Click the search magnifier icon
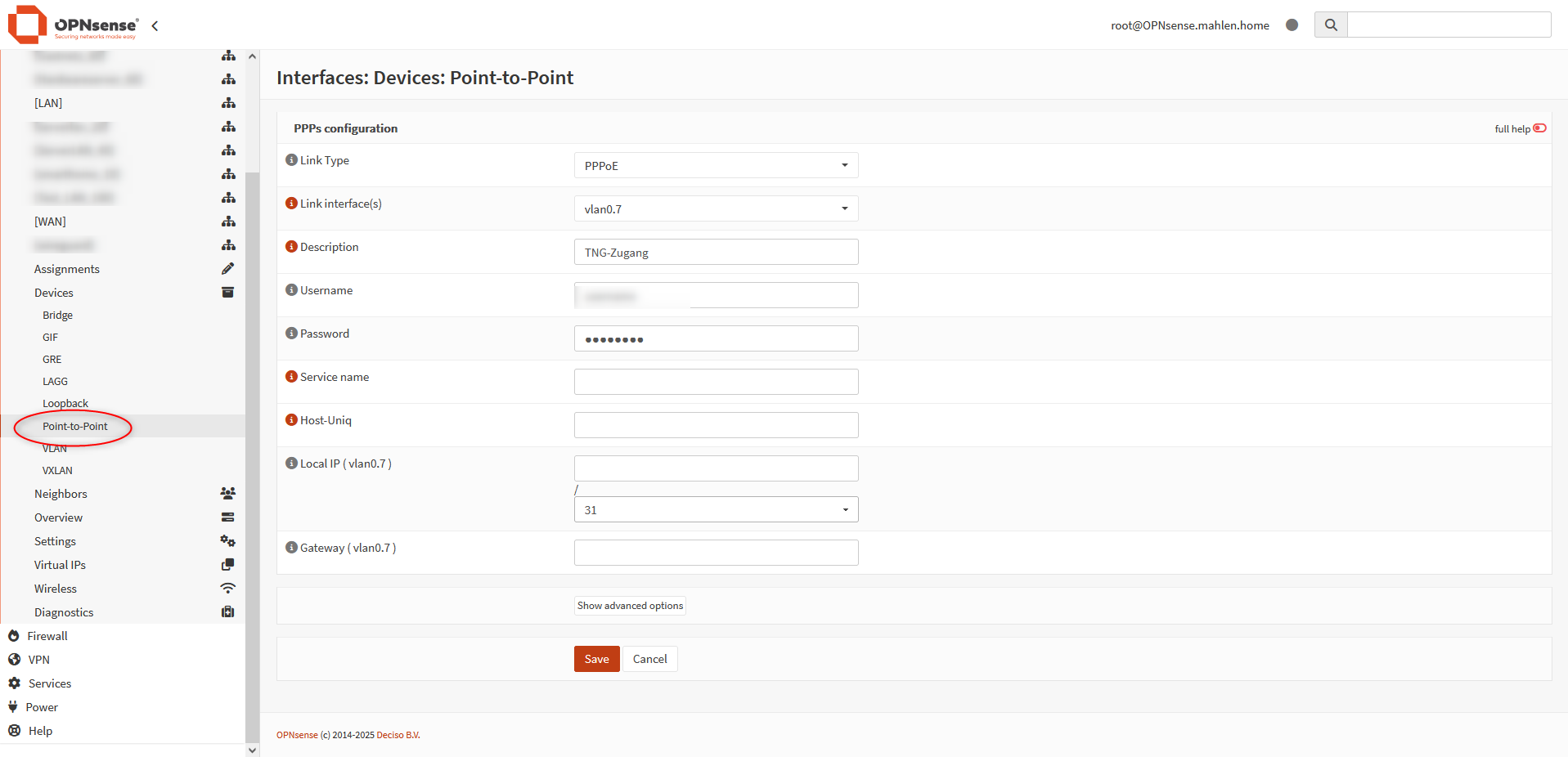This screenshot has height=757, width=1568. click(1331, 25)
